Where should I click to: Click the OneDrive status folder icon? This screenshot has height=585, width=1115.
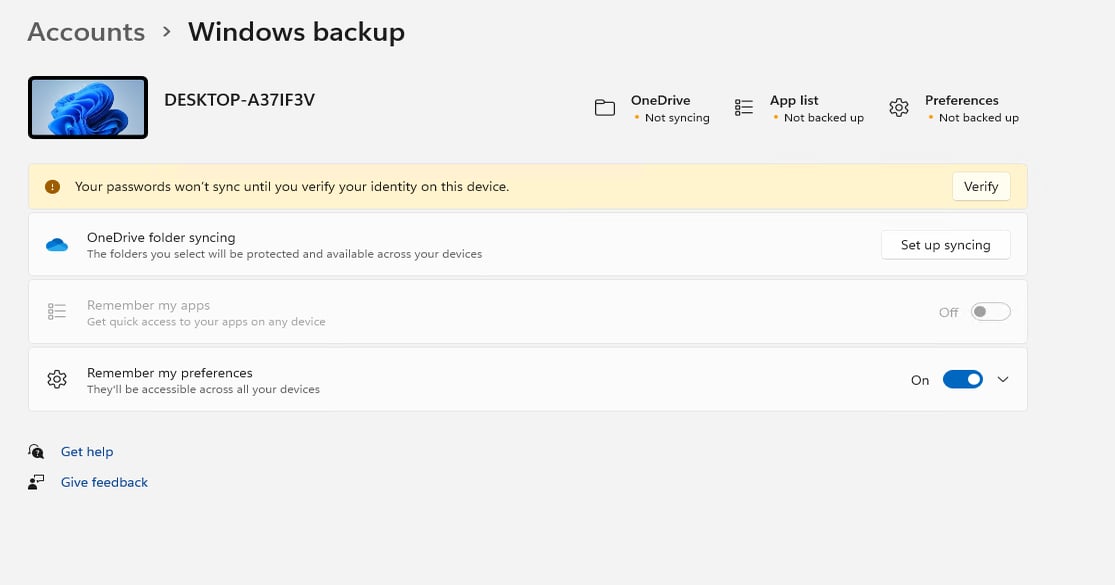(605, 107)
